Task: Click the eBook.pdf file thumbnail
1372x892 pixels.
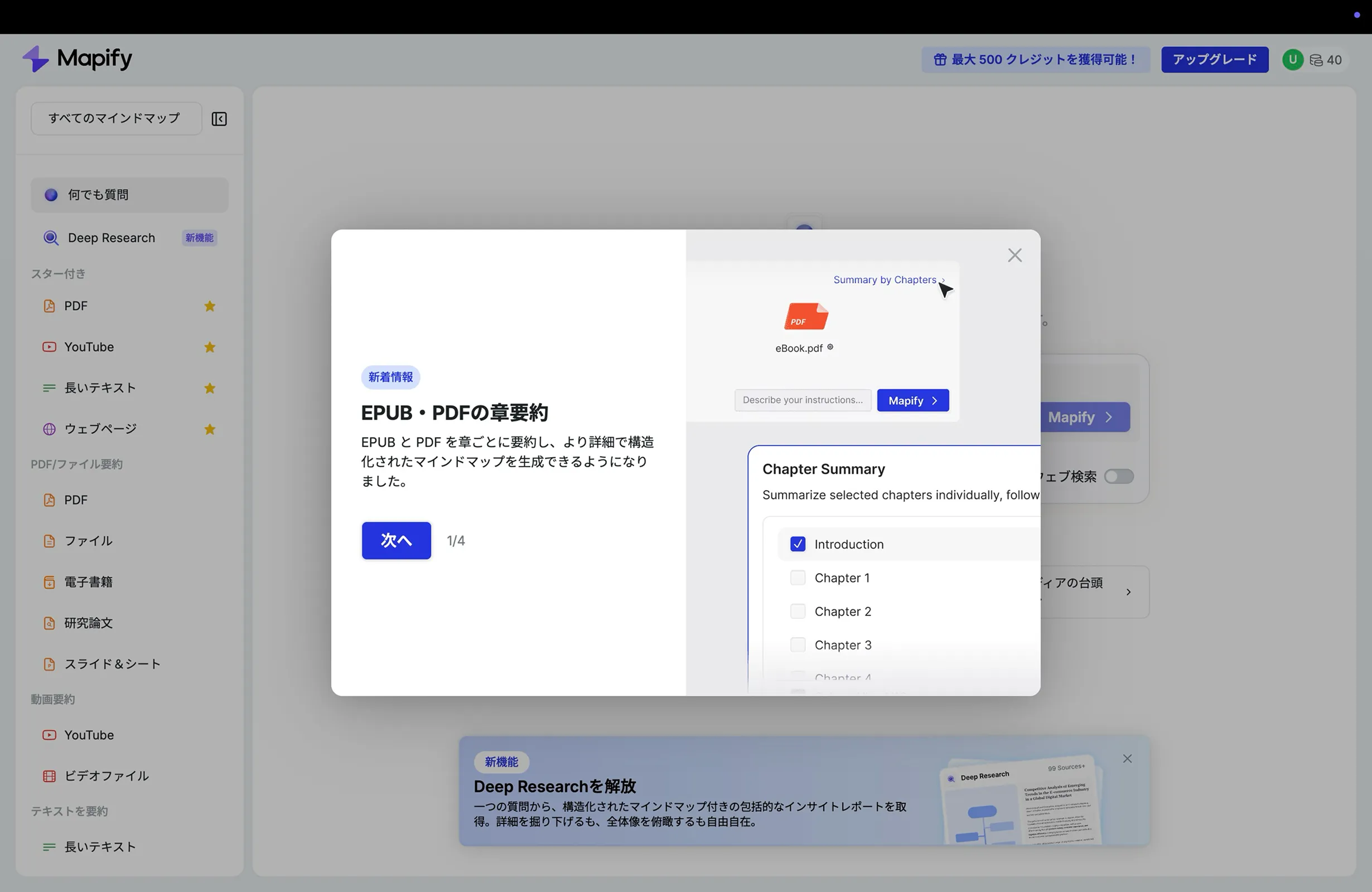Action: pyautogui.click(x=806, y=316)
